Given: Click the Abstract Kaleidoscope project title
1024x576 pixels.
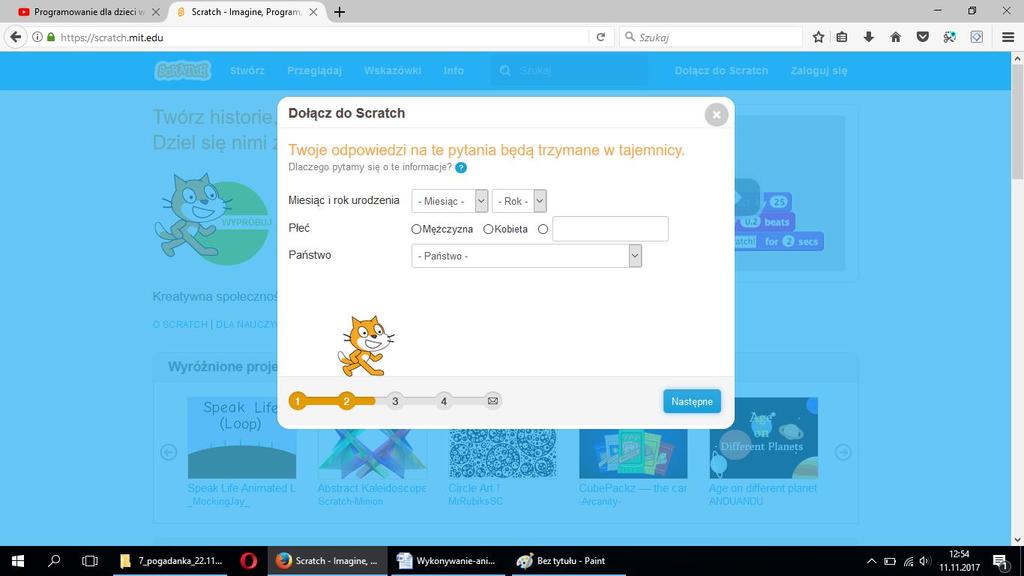Looking at the screenshot, I should point(372,488).
